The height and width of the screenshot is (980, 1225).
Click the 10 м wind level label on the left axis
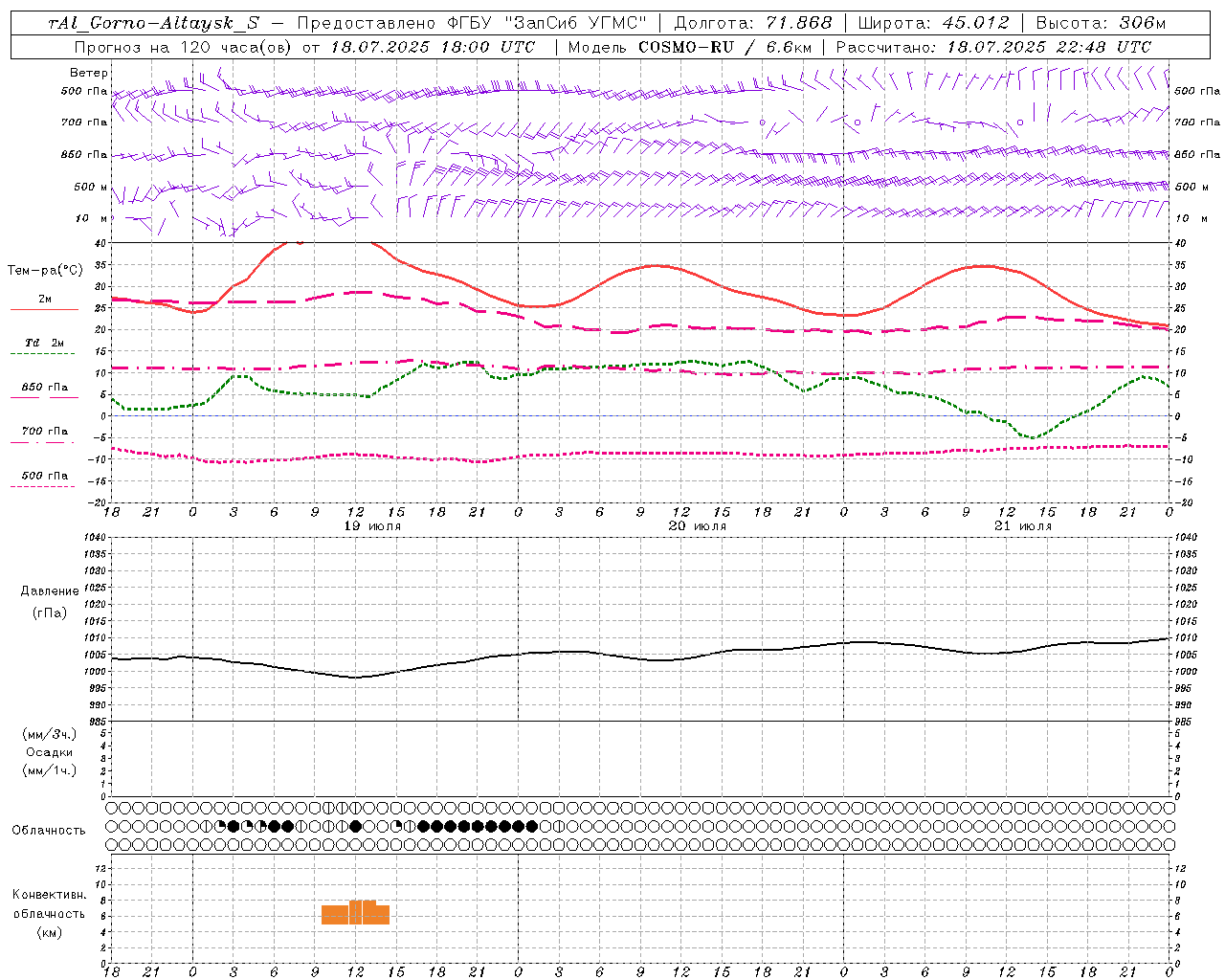pos(90,218)
